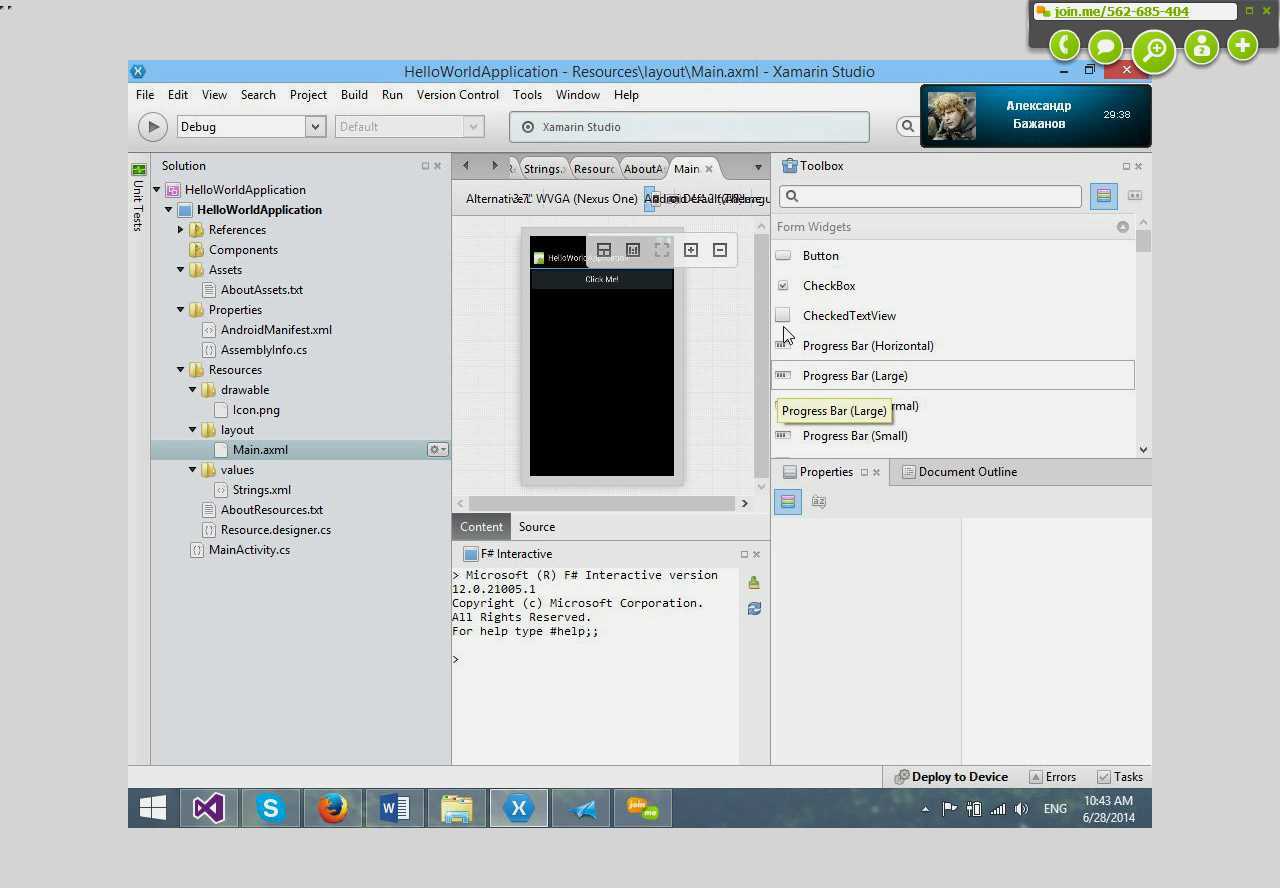The width and height of the screenshot is (1280, 888).
Task: Open the File menu
Action: (x=145, y=95)
